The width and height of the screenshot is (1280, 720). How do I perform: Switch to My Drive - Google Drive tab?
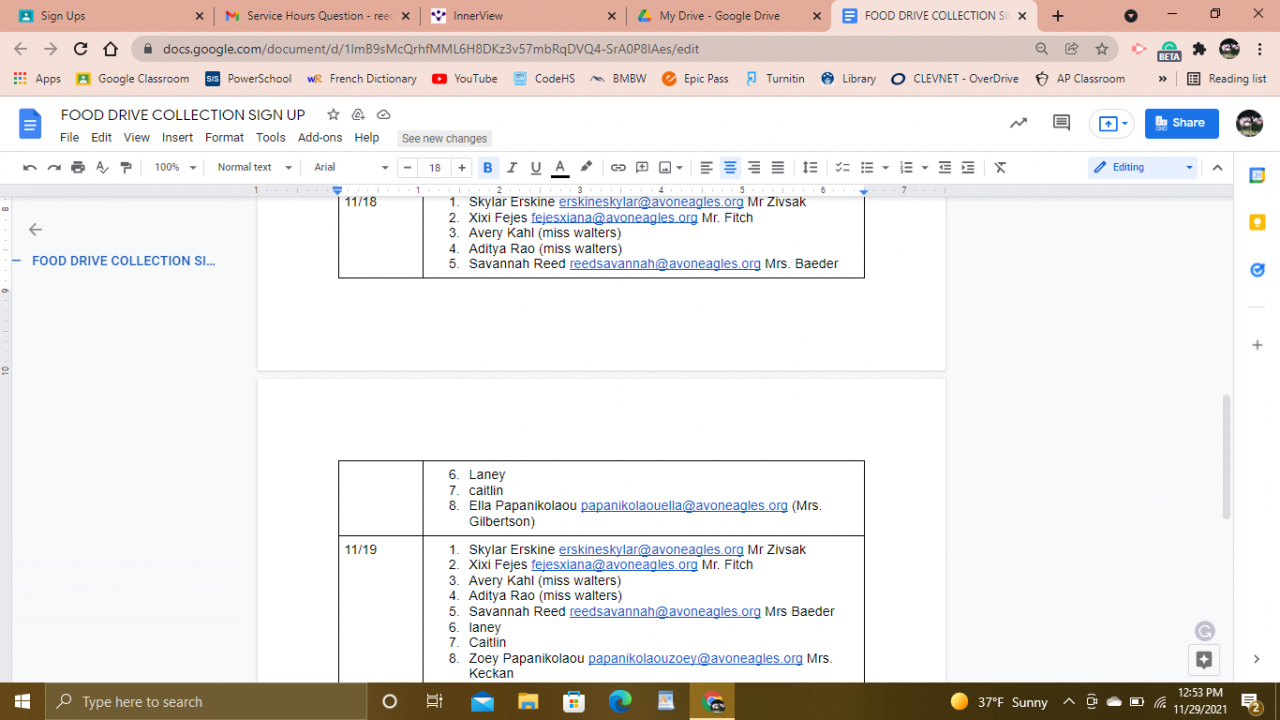click(x=727, y=16)
